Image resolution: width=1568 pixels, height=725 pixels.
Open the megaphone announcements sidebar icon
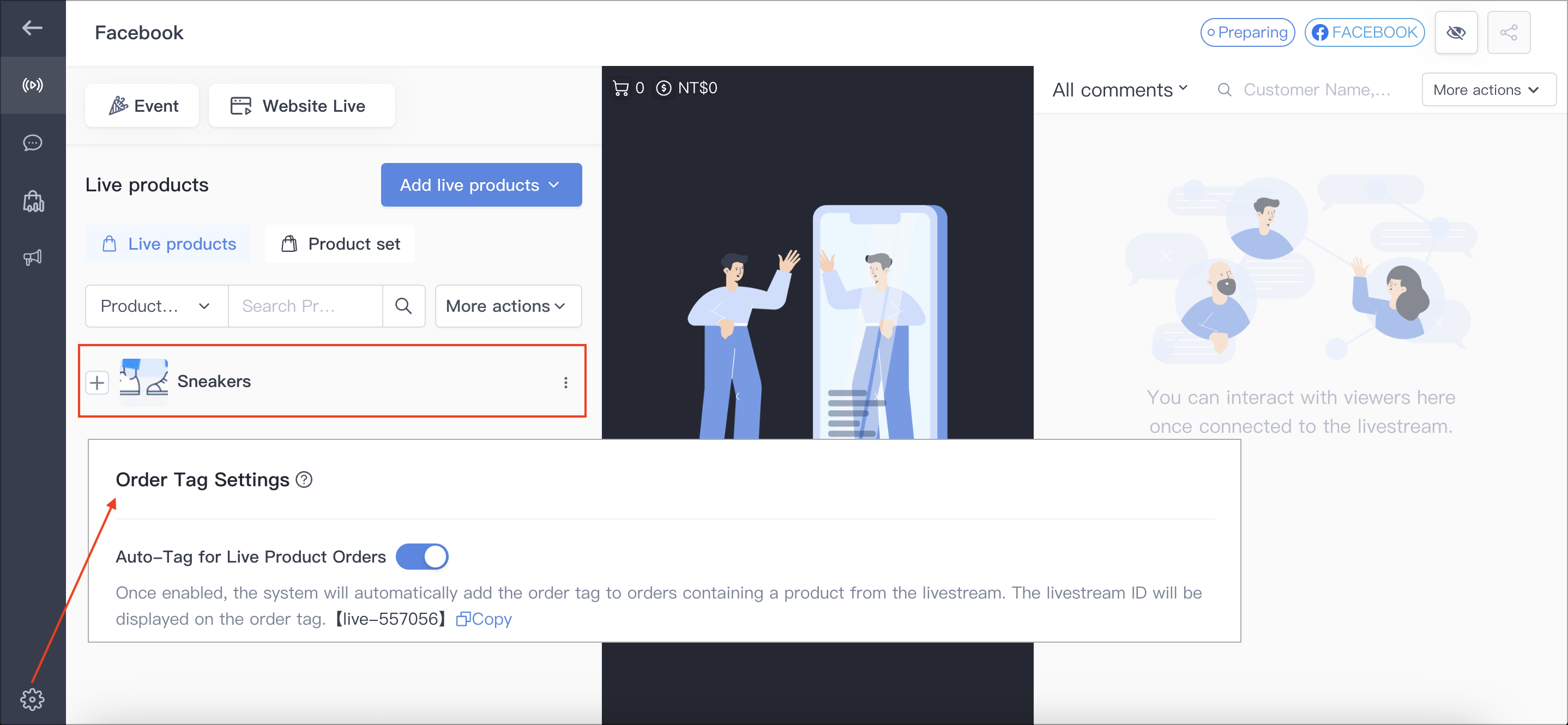pyautogui.click(x=32, y=257)
